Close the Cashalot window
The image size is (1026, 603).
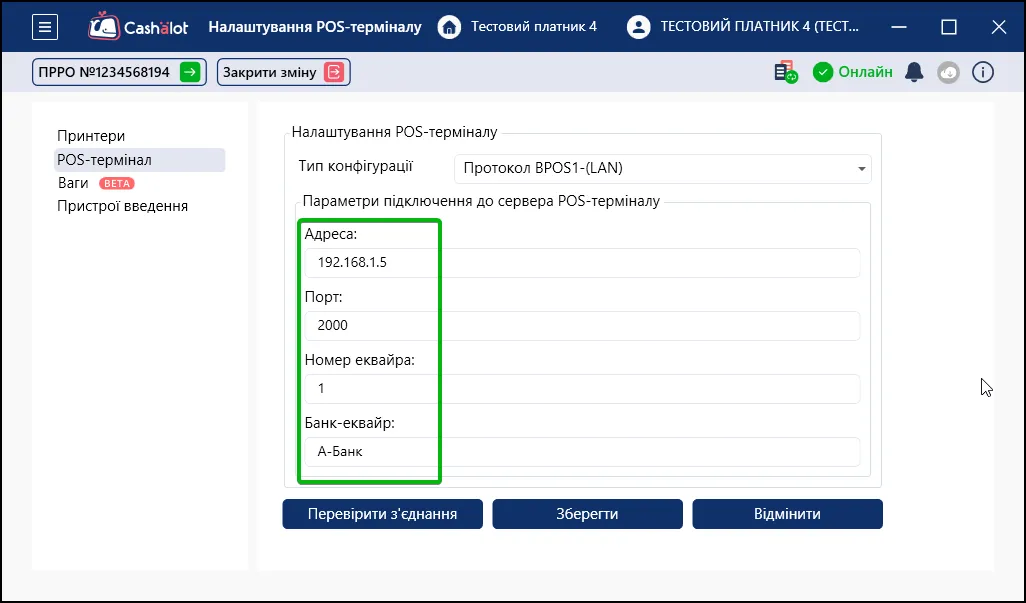click(999, 27)
